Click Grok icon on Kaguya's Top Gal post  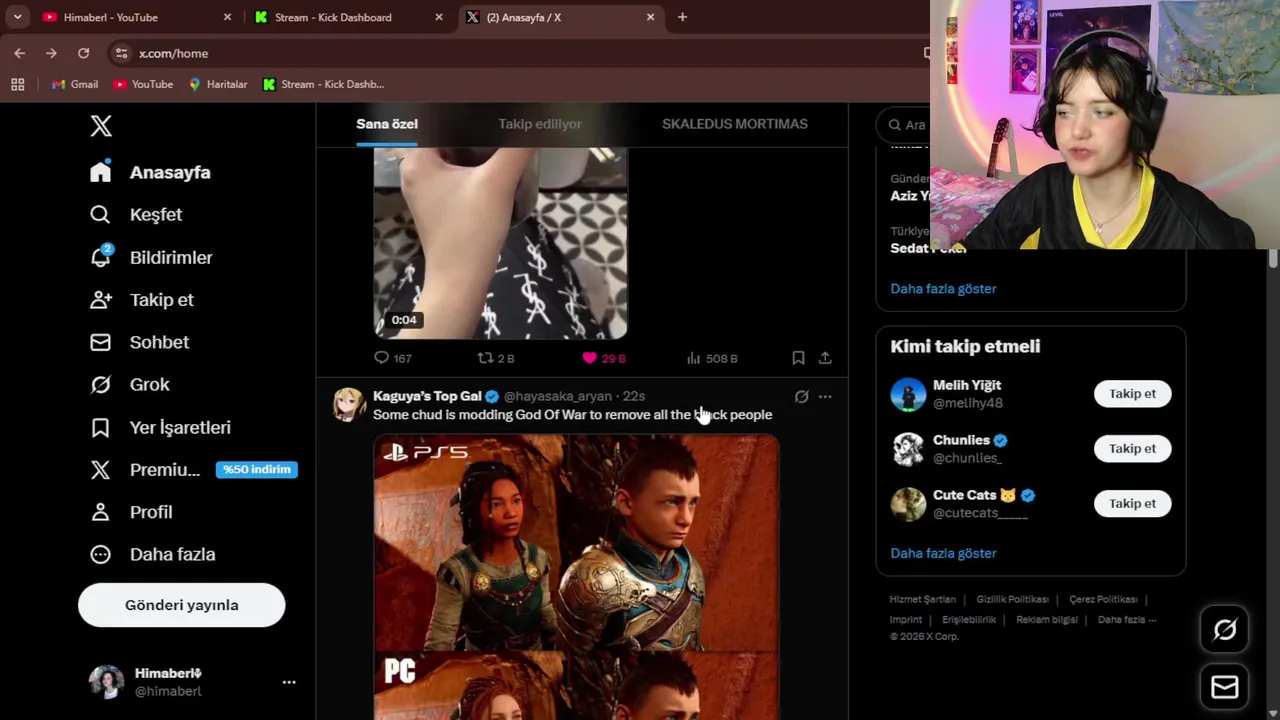[801, 397]
